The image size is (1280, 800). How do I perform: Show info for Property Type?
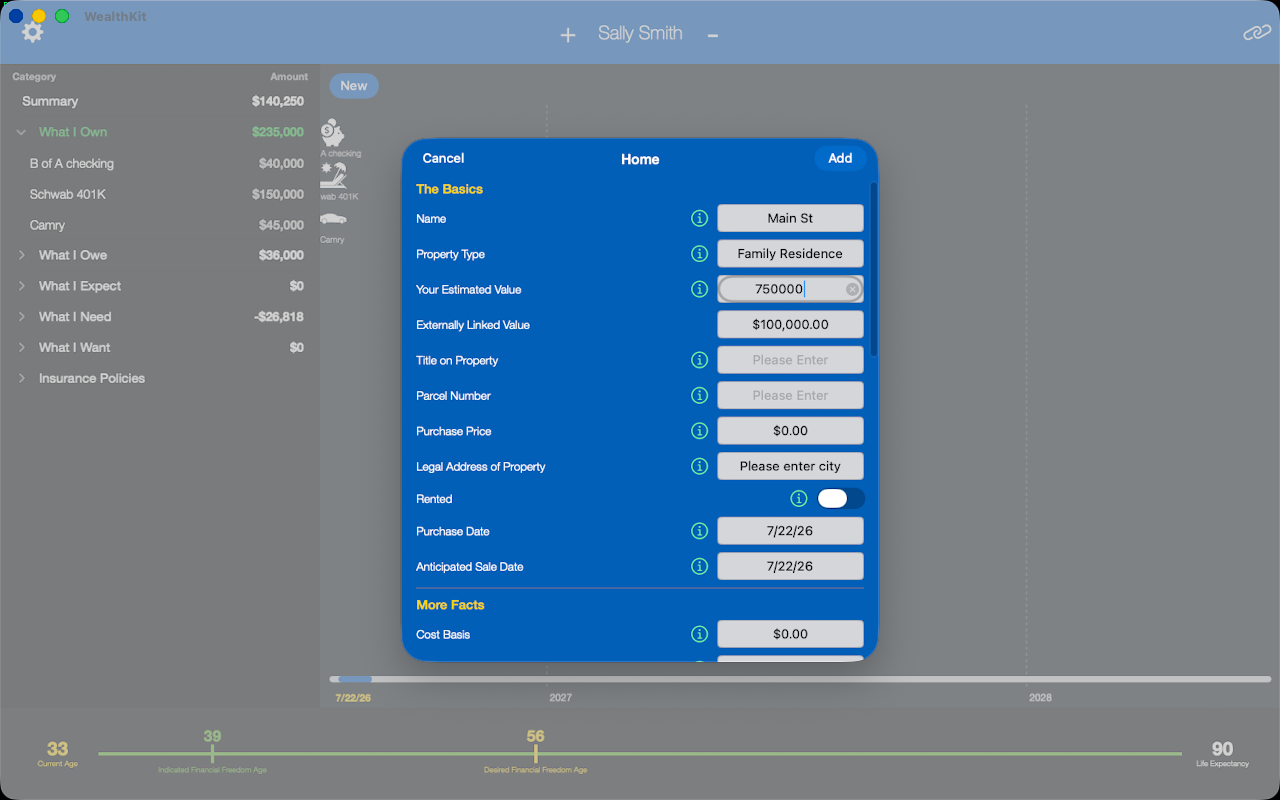click(x=700, y=254)
